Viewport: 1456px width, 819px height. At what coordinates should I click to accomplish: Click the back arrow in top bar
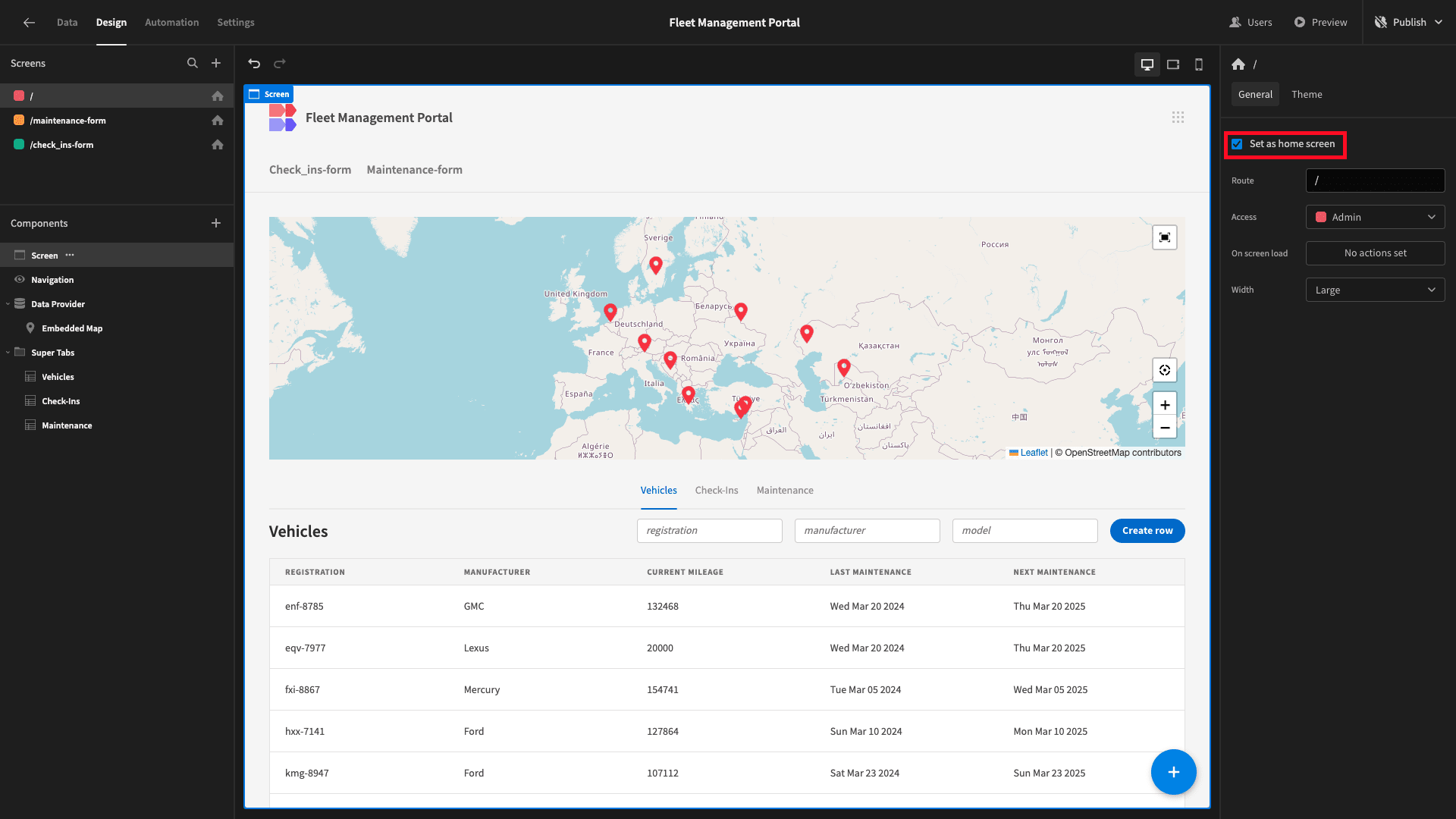[29, 22]
